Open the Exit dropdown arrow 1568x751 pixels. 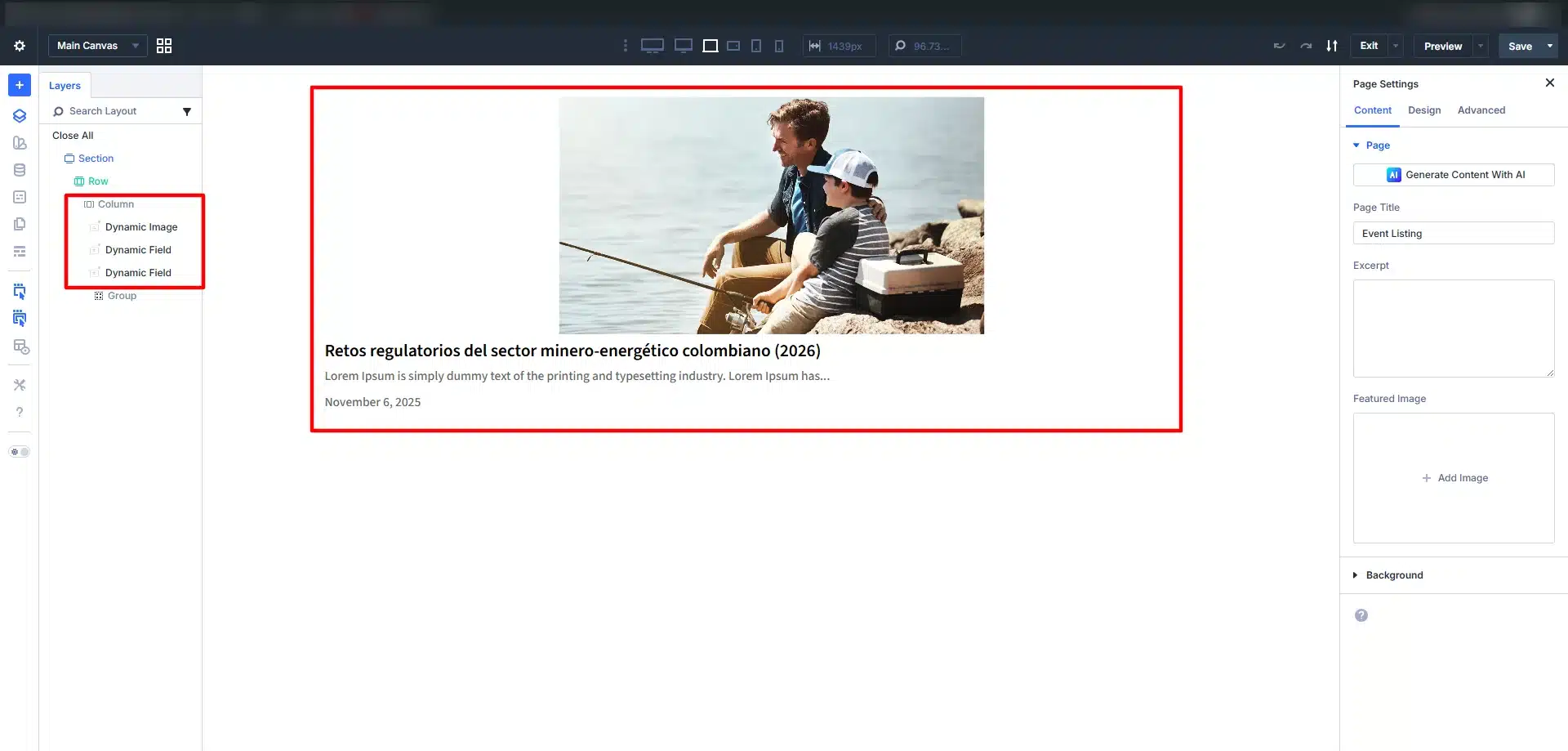(x=1396, y=46)
